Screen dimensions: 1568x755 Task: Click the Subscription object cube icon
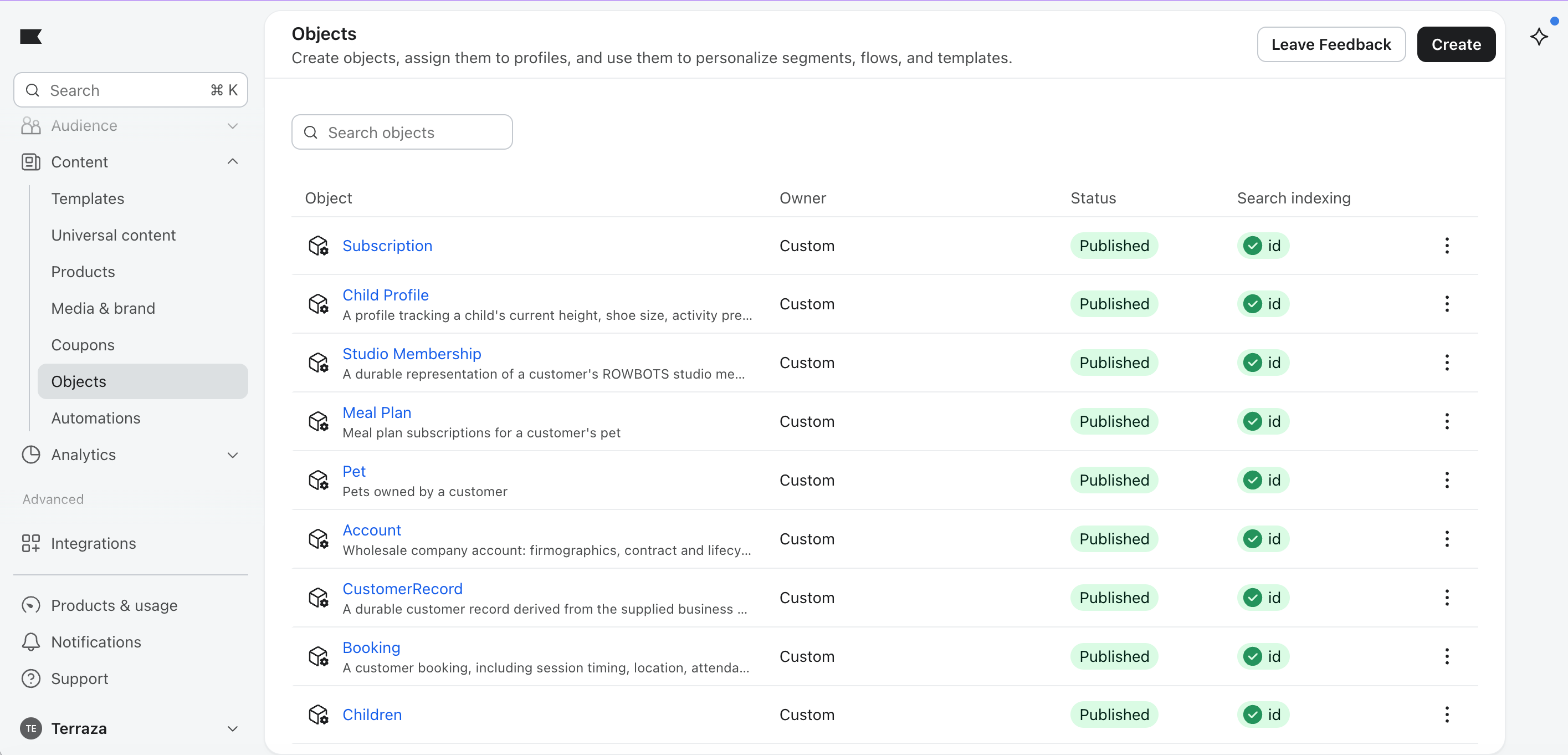[x=319, y=246]
